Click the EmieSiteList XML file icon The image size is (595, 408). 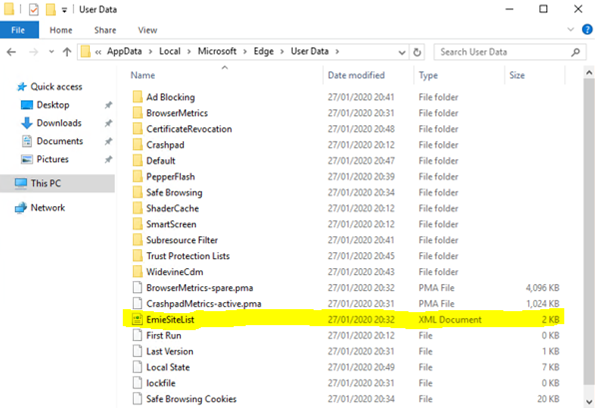tap(137, 320)
